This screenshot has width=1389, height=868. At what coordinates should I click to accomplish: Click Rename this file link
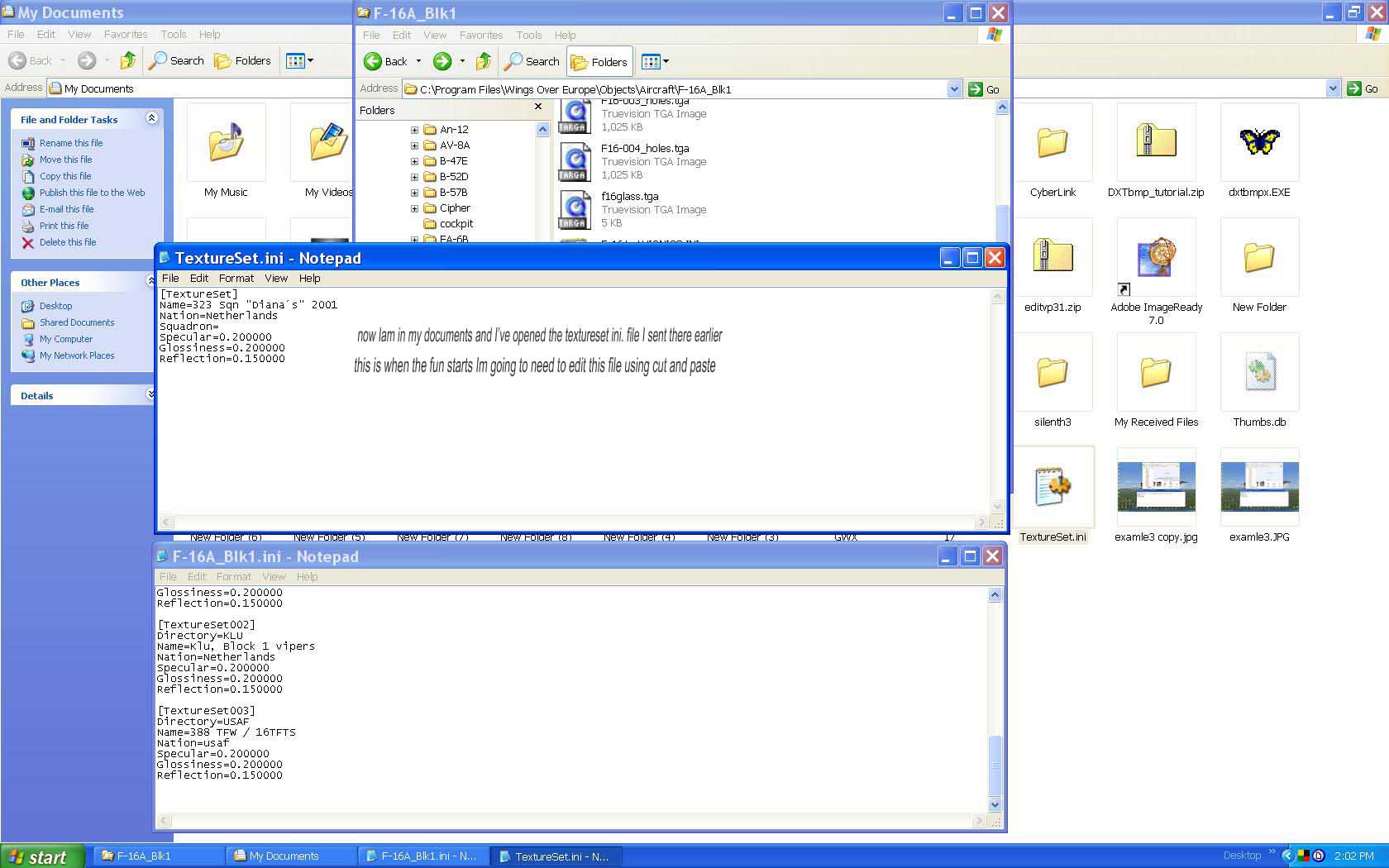click(x=71, y=143)
